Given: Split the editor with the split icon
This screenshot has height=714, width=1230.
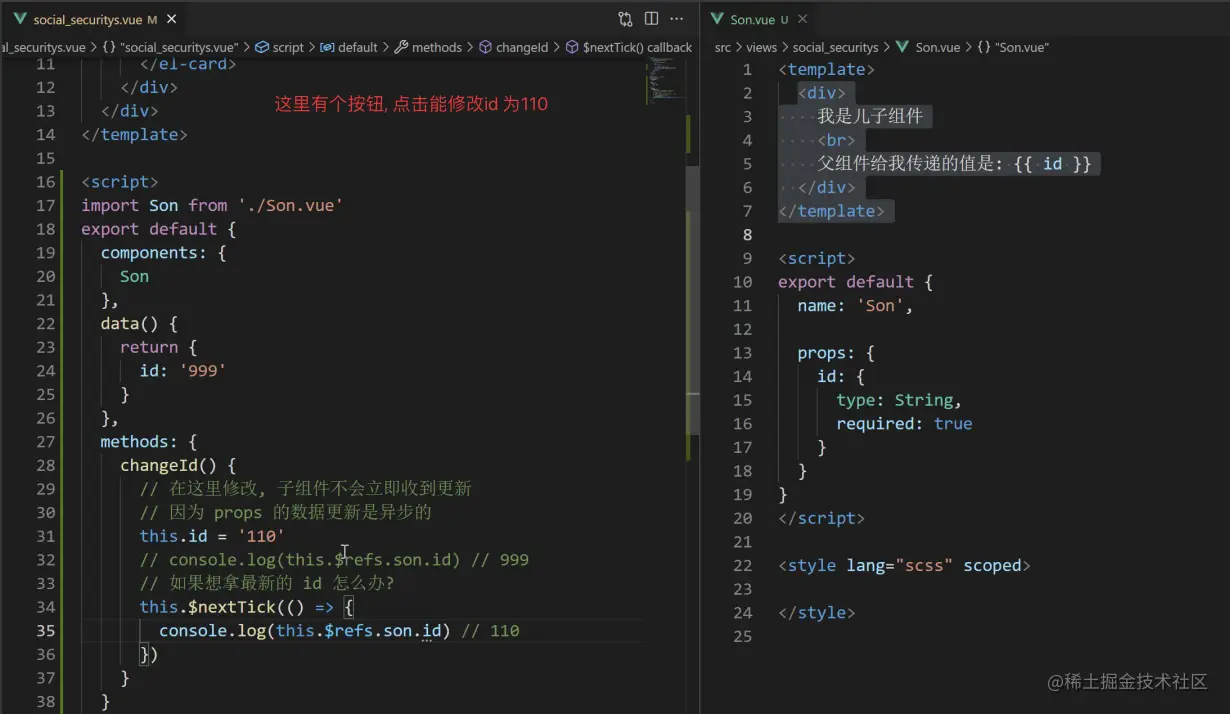Looking at the screenshot, I should pos(651,19).
